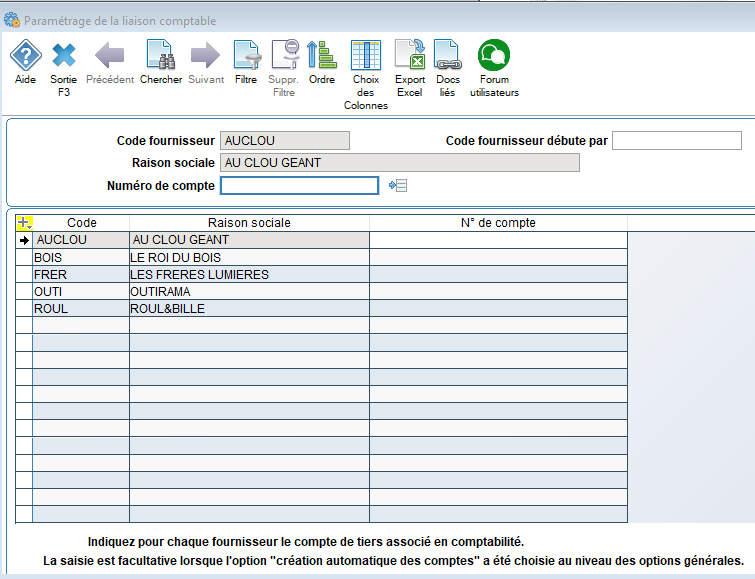
Task: Select the FRER code cell
Action: [x=81, y=275]
